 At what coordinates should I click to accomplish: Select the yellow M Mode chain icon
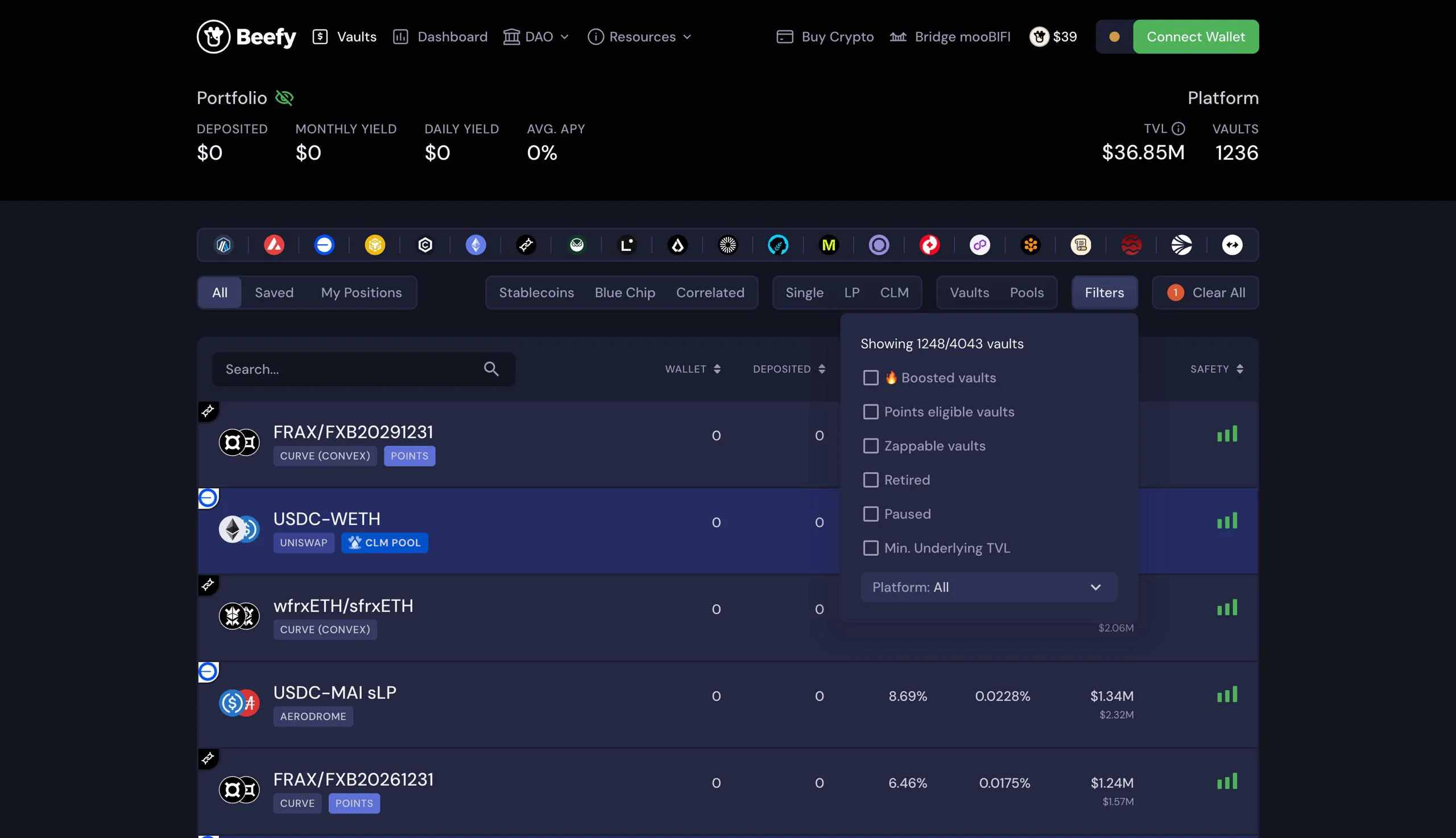click(x=829, y=245)
